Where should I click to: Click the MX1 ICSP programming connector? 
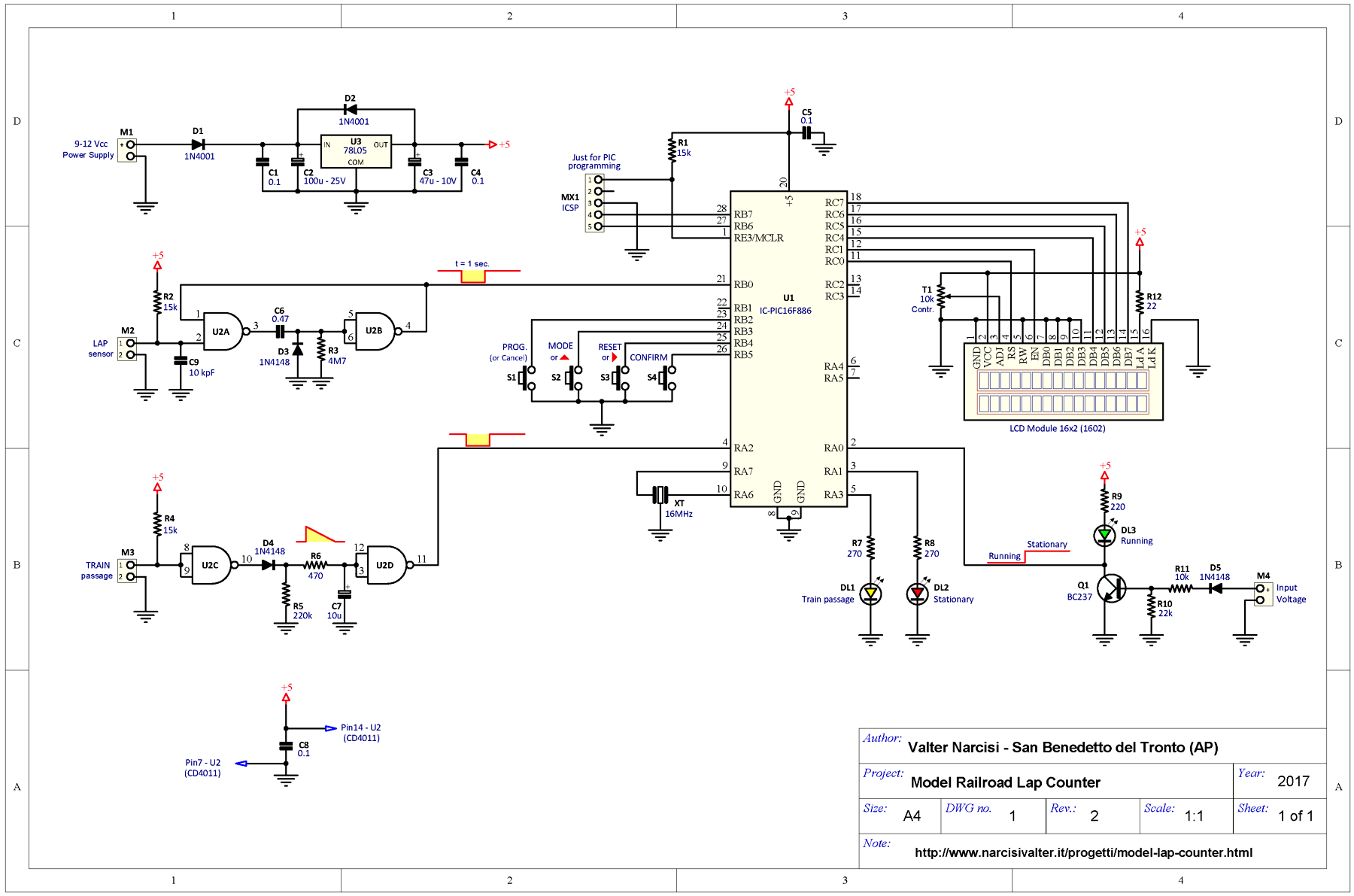point(594,203)
